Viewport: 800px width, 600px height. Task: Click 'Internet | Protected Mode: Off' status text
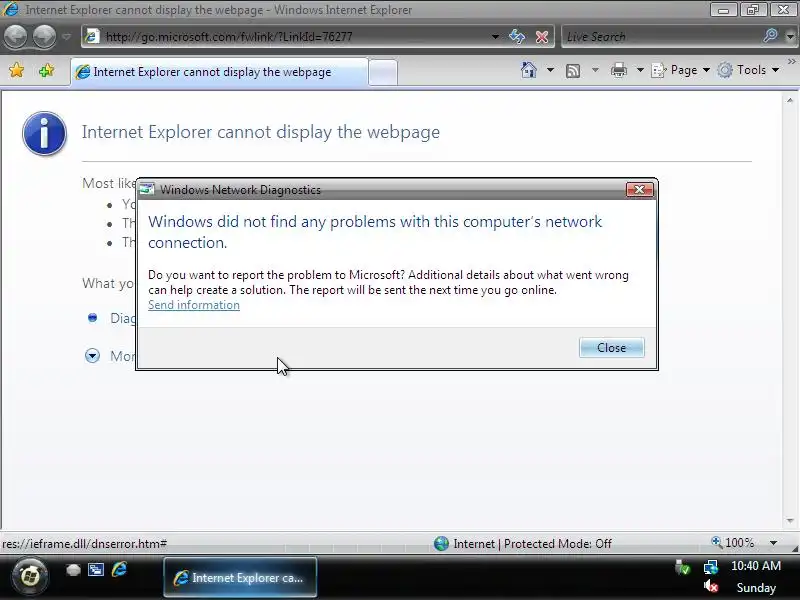coord(532,543)
